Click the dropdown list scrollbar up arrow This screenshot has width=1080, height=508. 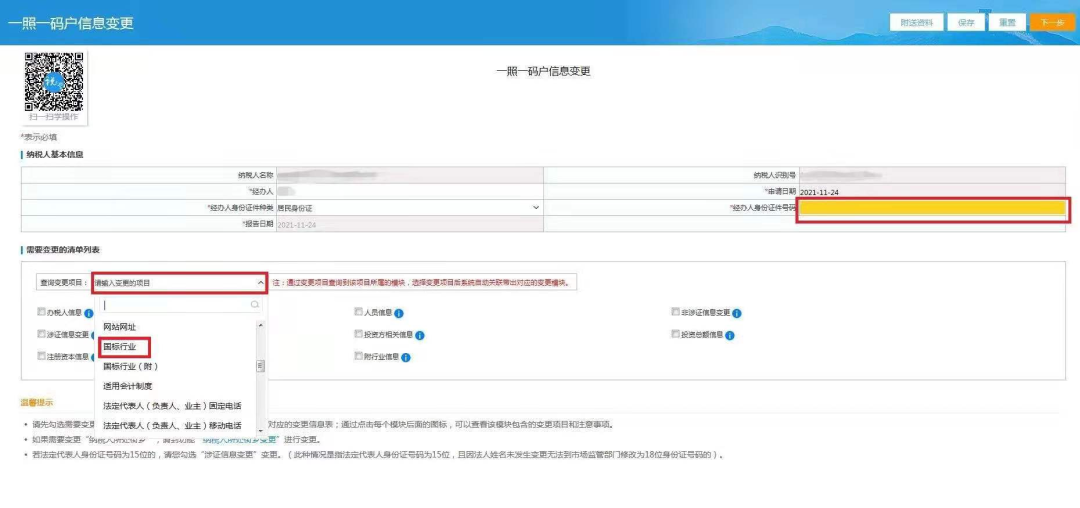260,324
